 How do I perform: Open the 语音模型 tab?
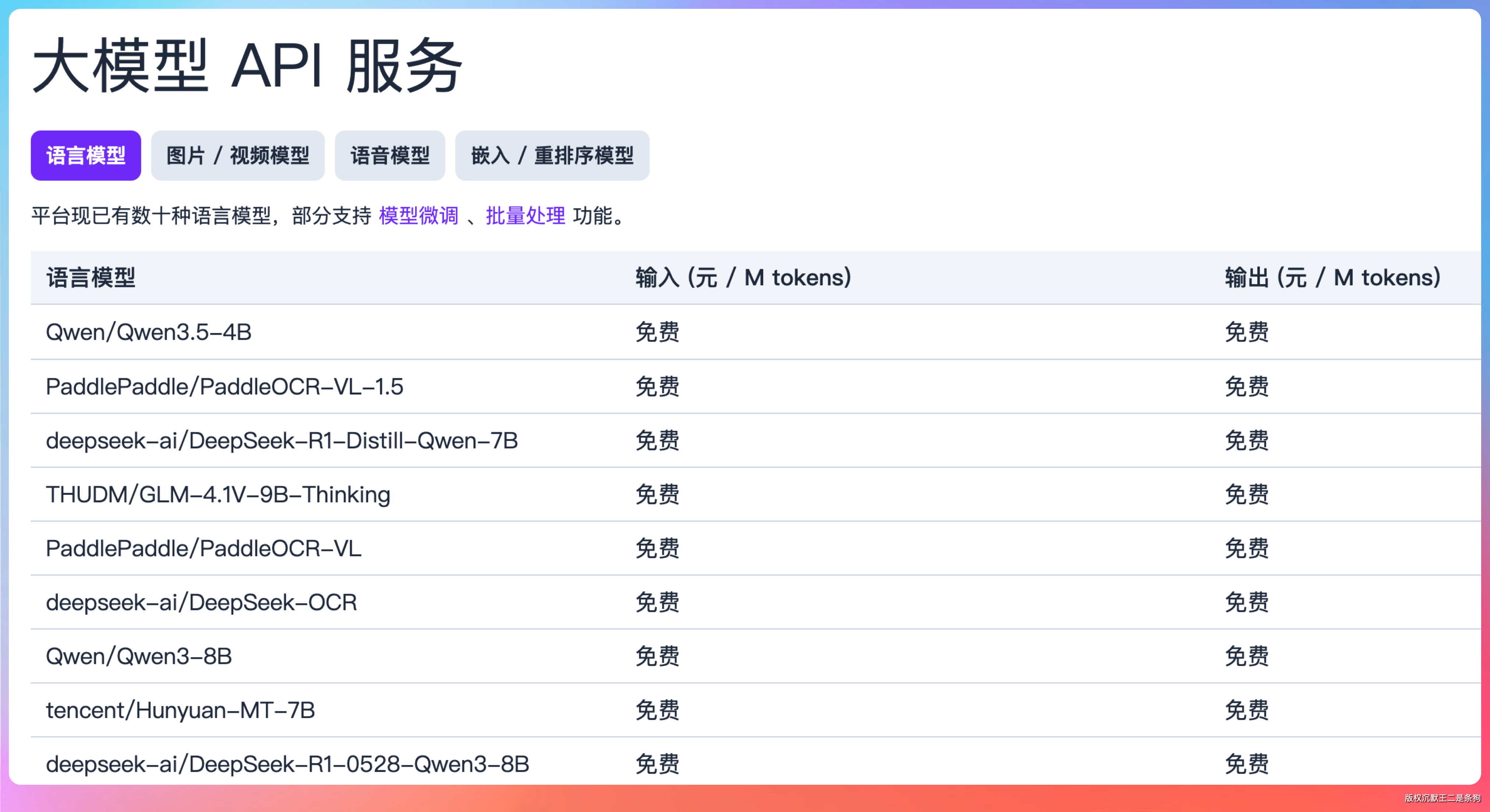point(389,156)
